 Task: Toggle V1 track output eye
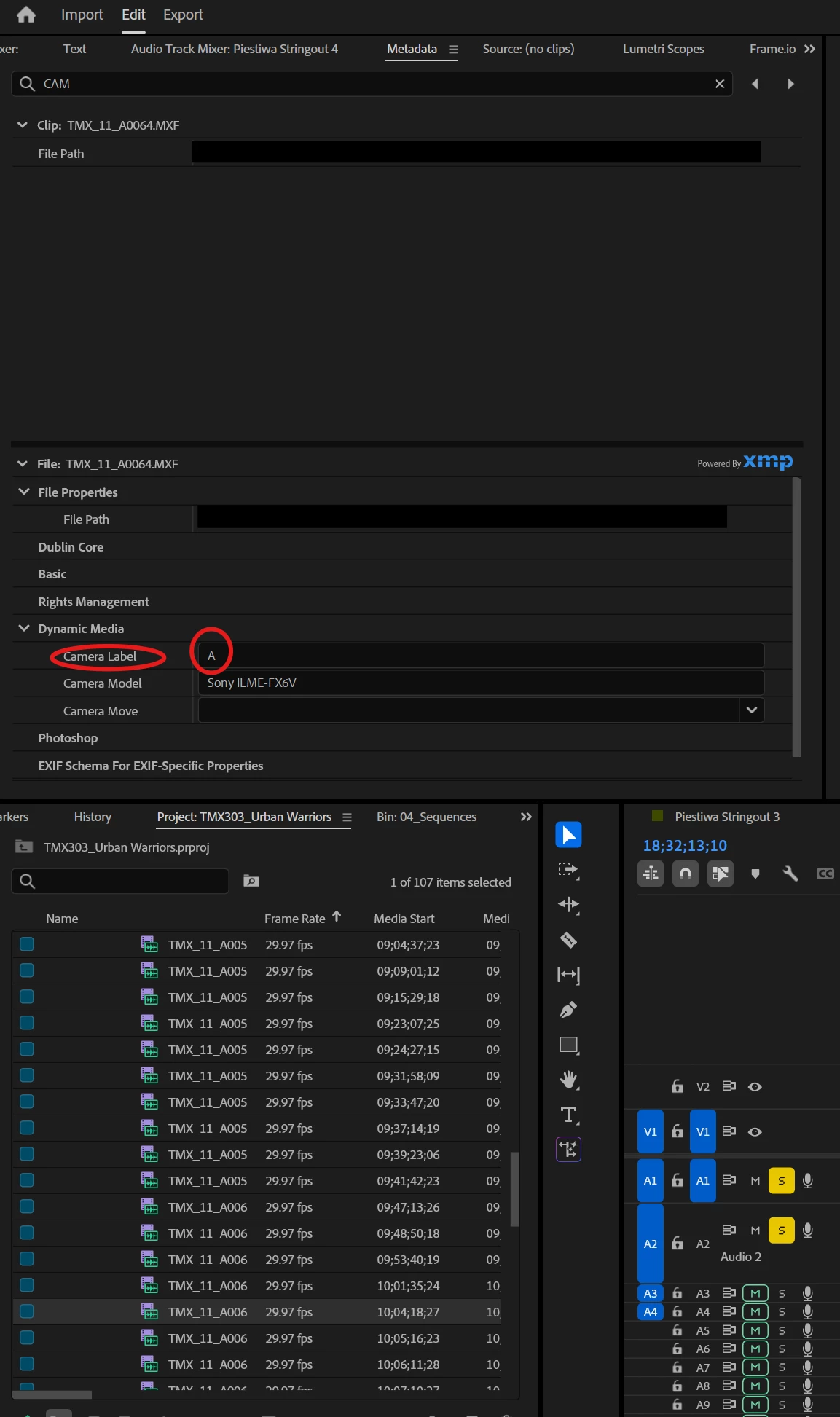coord(755,1131)
